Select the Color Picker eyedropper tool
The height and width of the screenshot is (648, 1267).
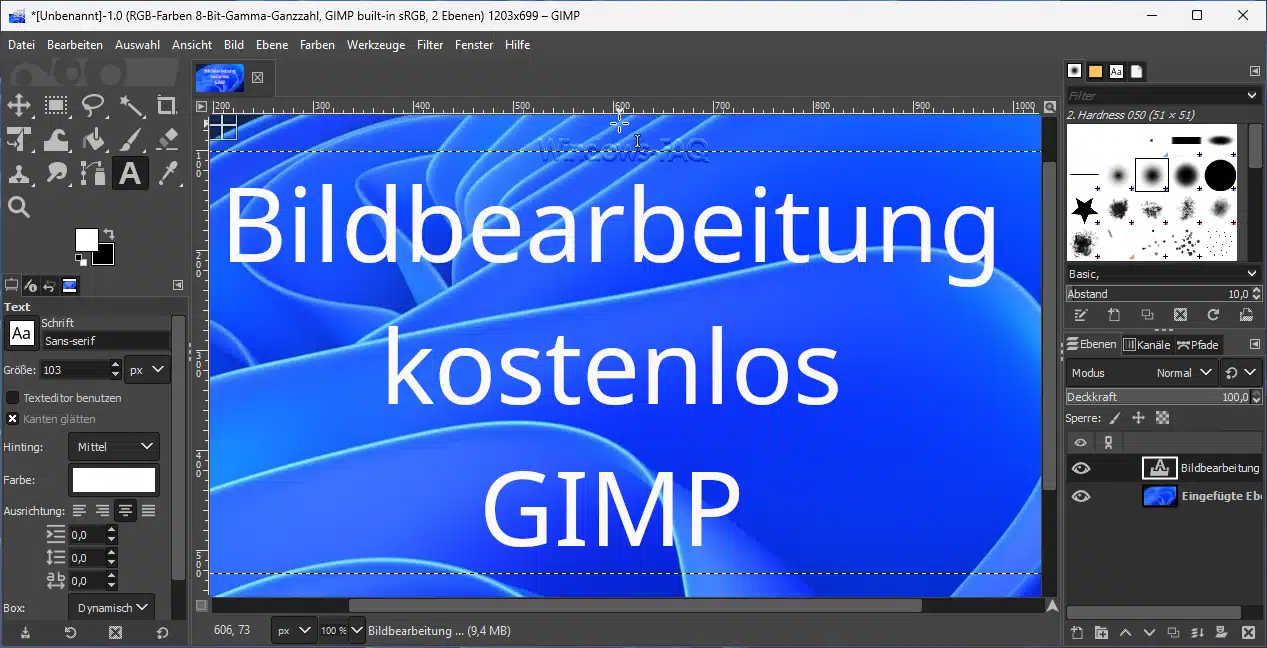click(167, 173)
